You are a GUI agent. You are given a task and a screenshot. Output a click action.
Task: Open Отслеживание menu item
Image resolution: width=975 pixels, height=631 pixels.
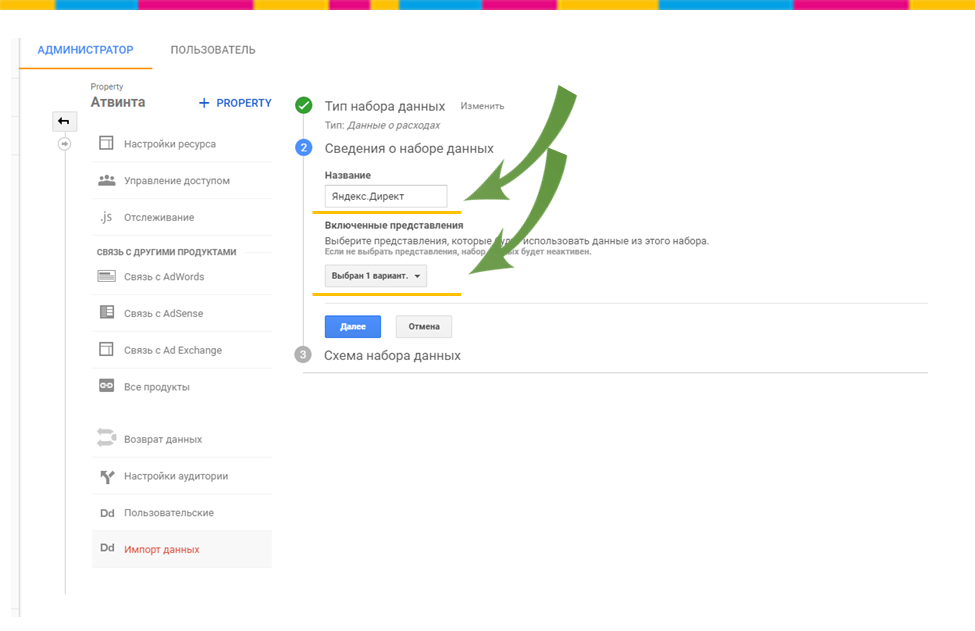pyautogui.click(x=182, y=217)
